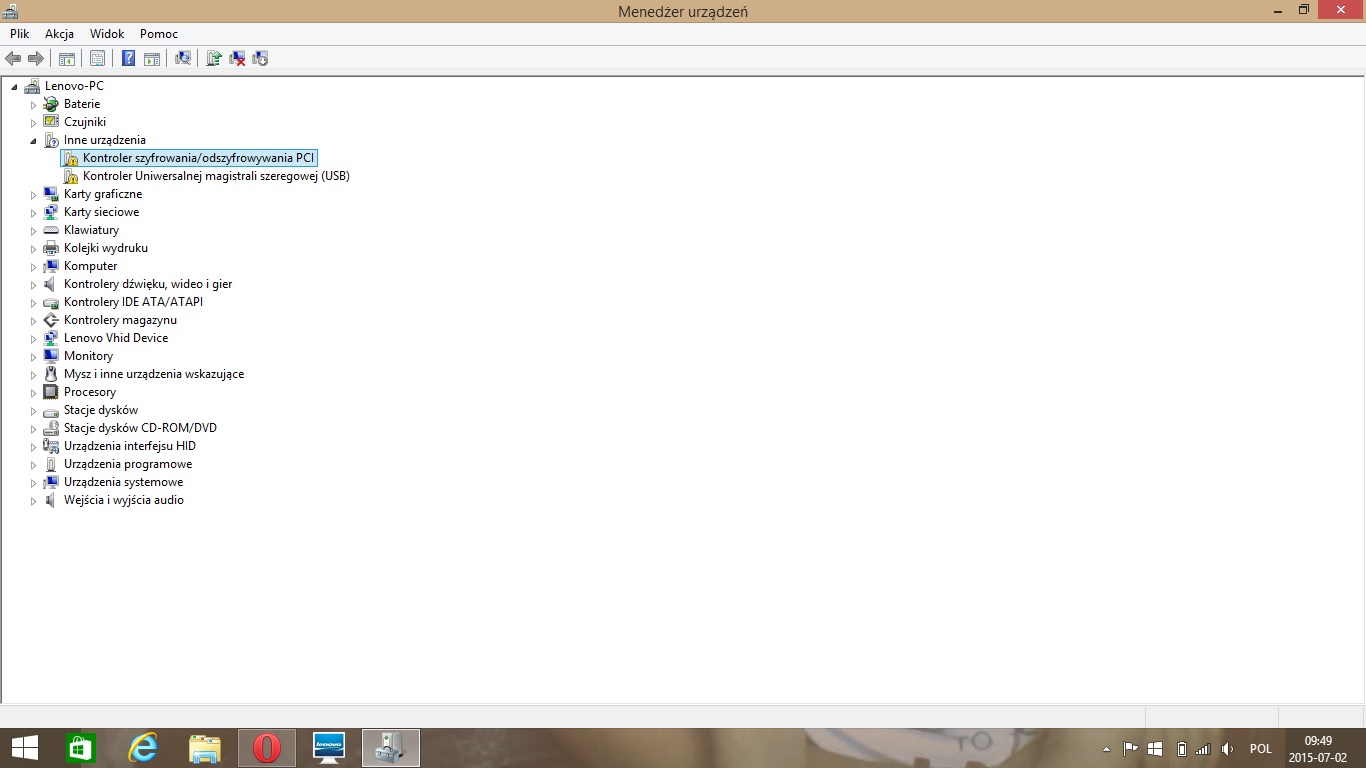Screen dimensions: 1366x768
Task: Open File Explorer from the taskbar
Action: coord(205,748)
